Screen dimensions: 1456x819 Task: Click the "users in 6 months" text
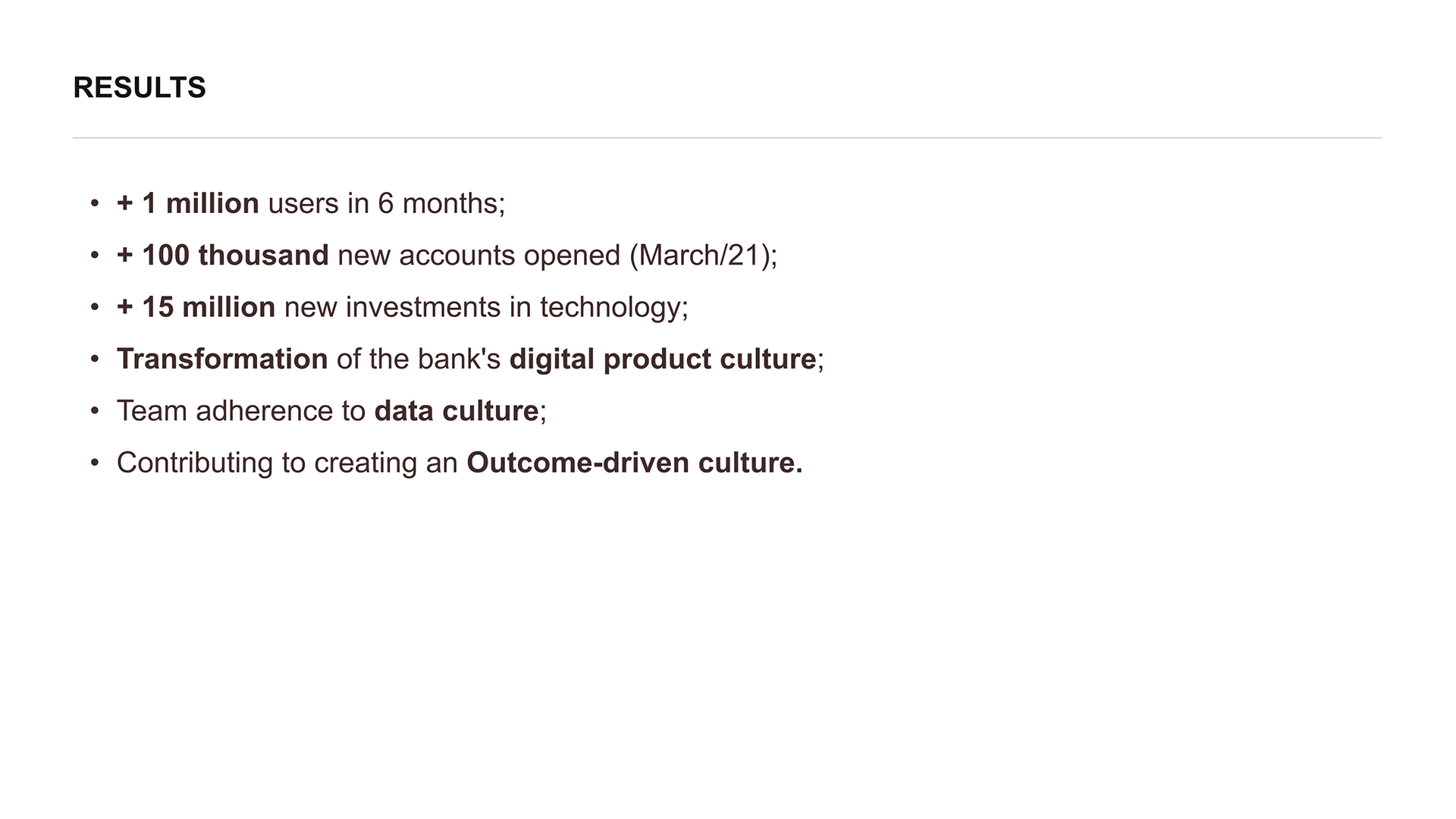pyautogui.click(x=382, y=203)
